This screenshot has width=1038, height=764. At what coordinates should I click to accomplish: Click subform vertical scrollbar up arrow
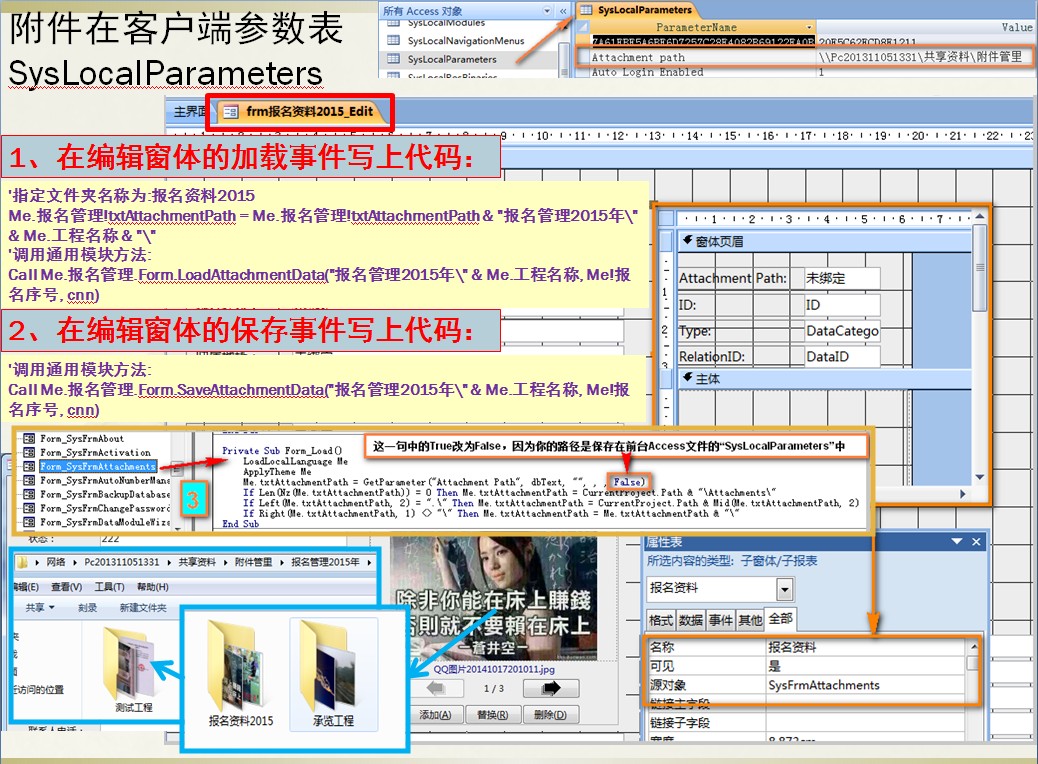(x=980, y=217)
